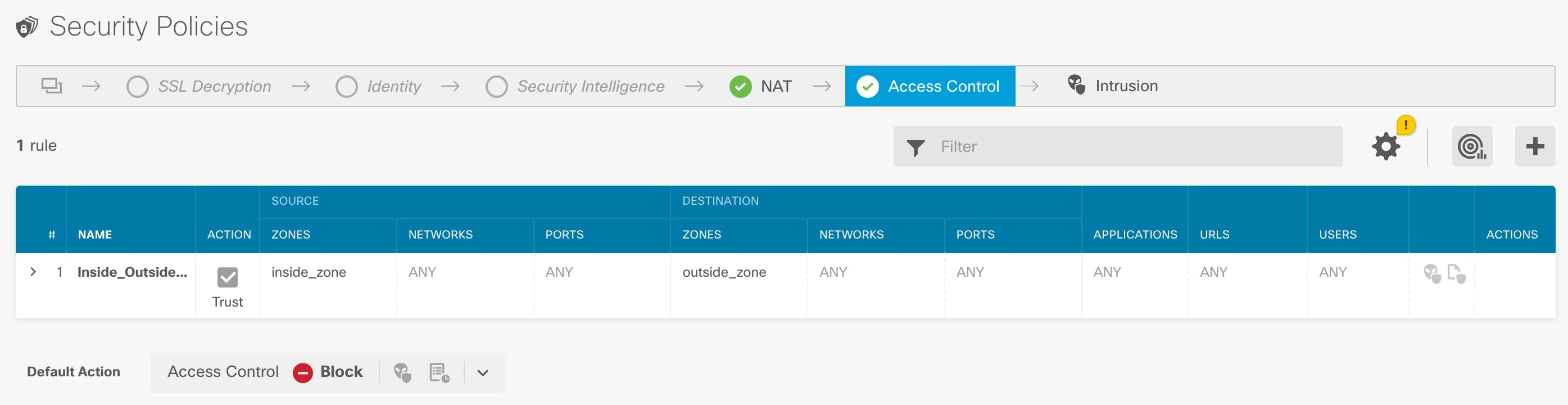Click intrusion policy icon beside Default Action
Screen dimensions: 1568x405
[402, 372]
